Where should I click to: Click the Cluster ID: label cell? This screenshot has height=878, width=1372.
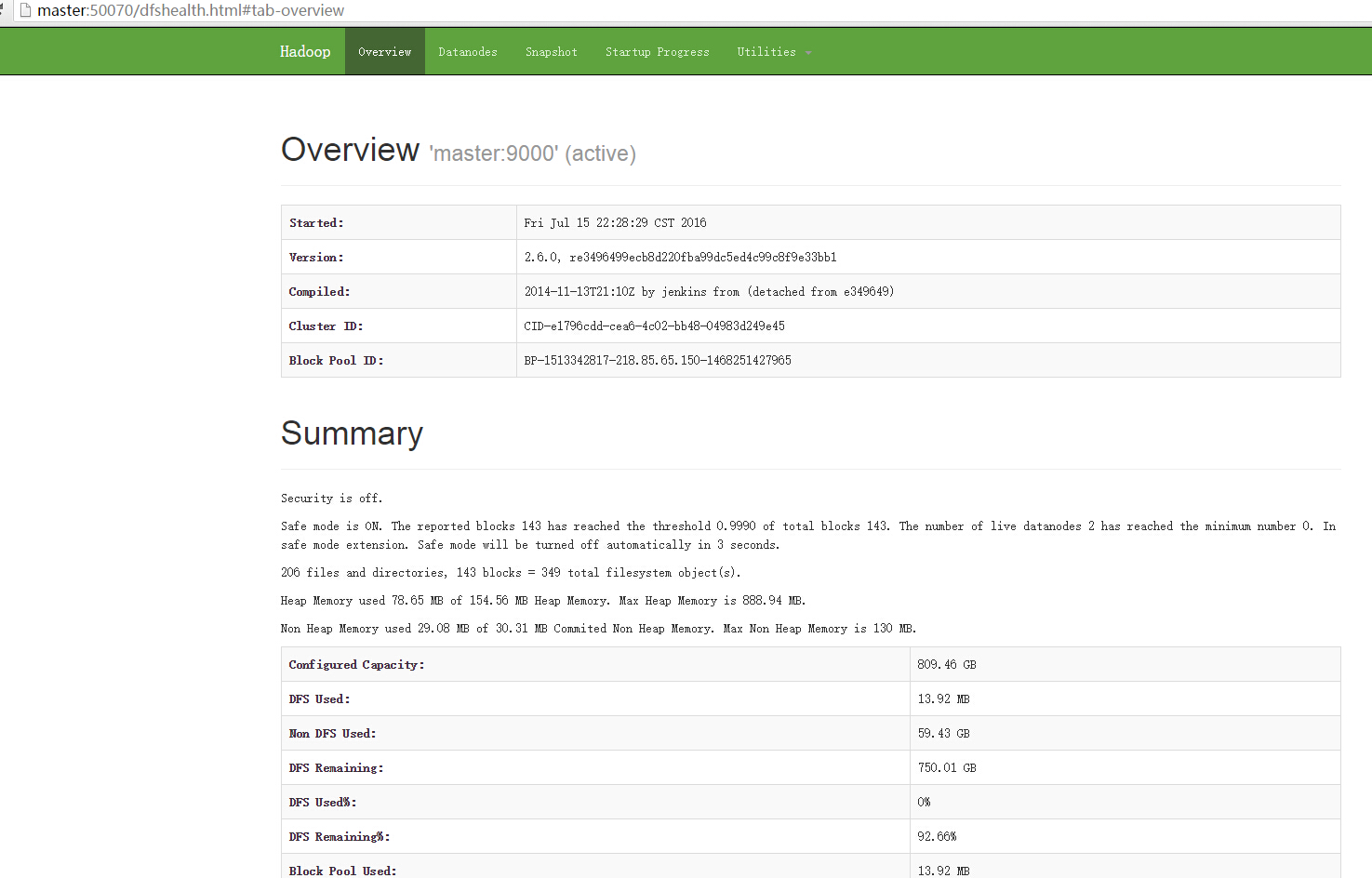[x=399, y=326]
